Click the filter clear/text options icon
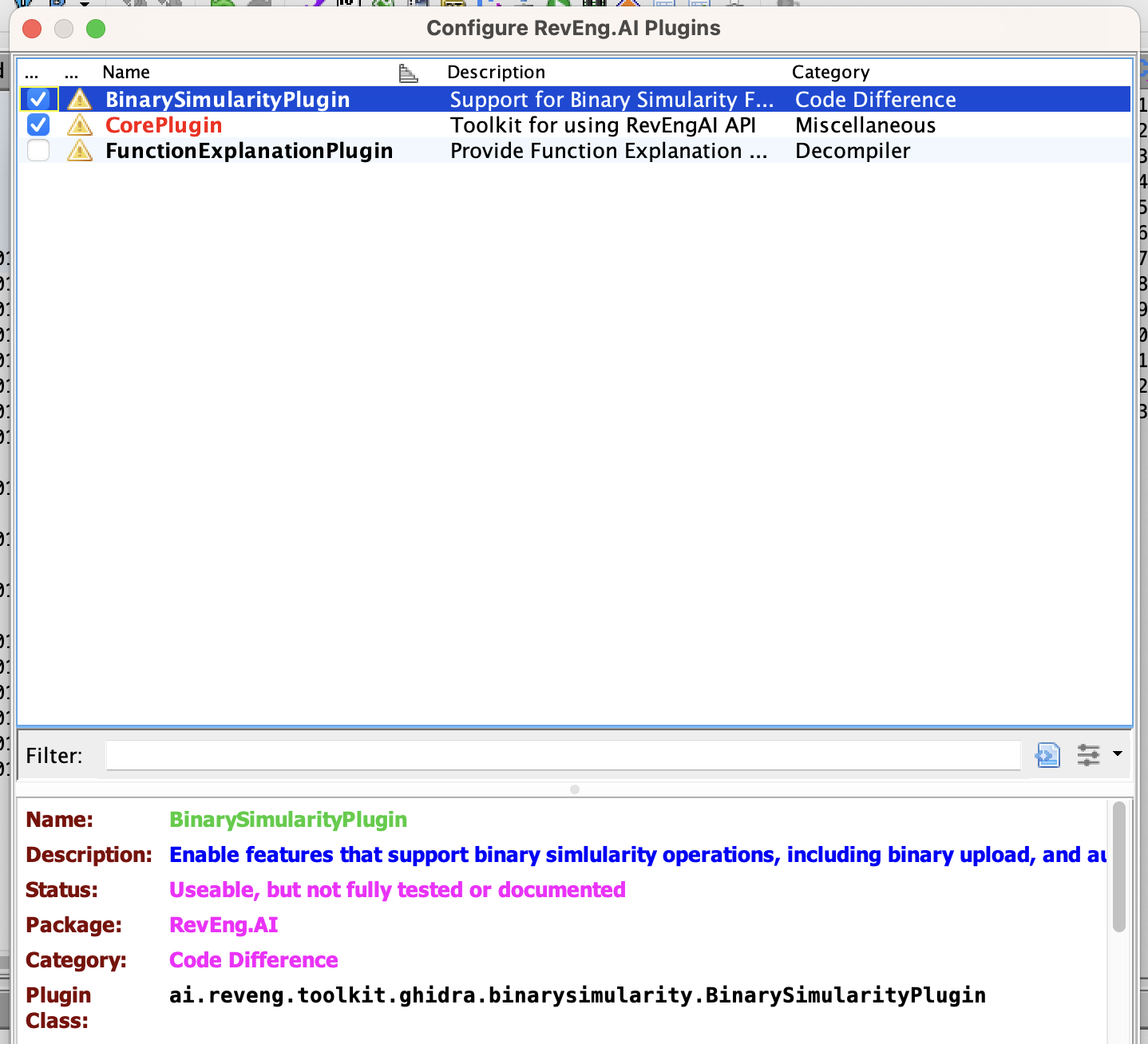The height and width of the screenshot is (1044, 1148). pyautogui.click(x=1047, y=754)
